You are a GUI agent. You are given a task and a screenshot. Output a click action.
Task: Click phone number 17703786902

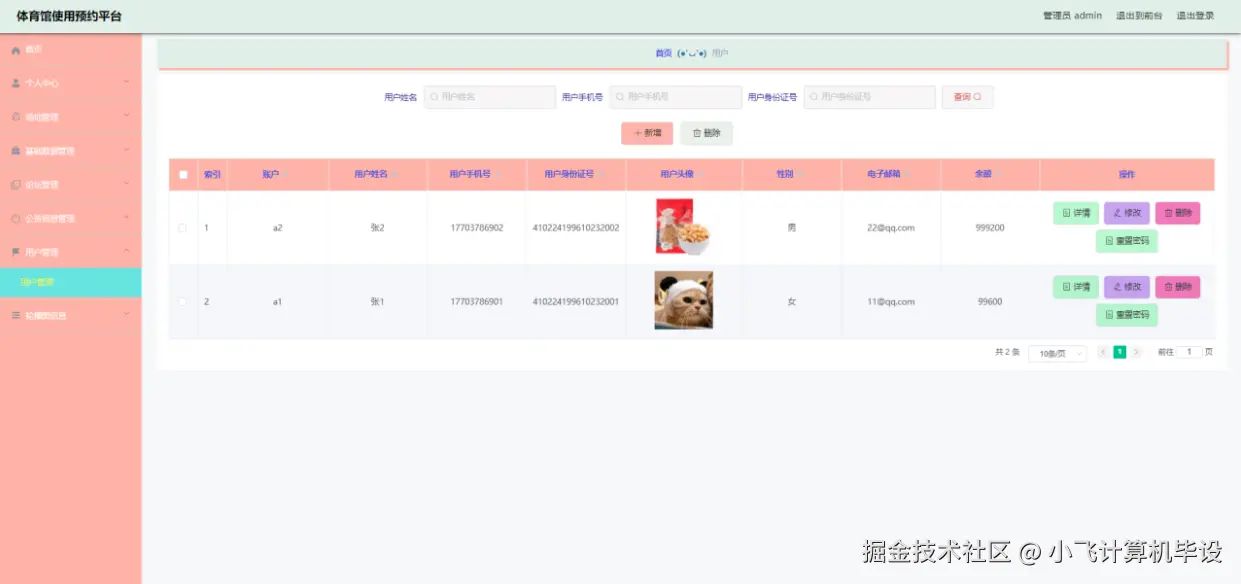[x=477, y=228]
